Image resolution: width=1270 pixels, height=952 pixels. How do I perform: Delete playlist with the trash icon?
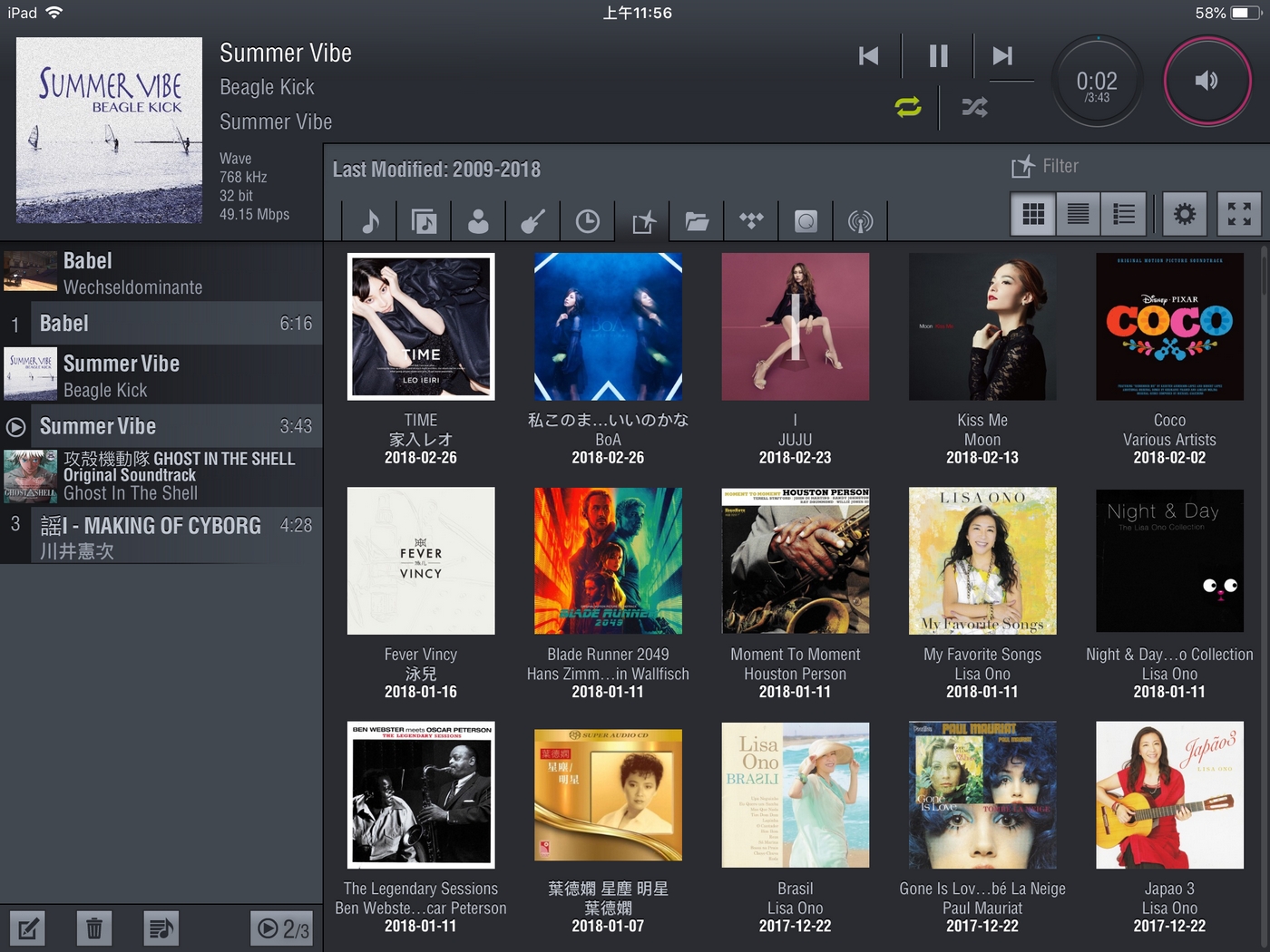click(x=93, y=928)
